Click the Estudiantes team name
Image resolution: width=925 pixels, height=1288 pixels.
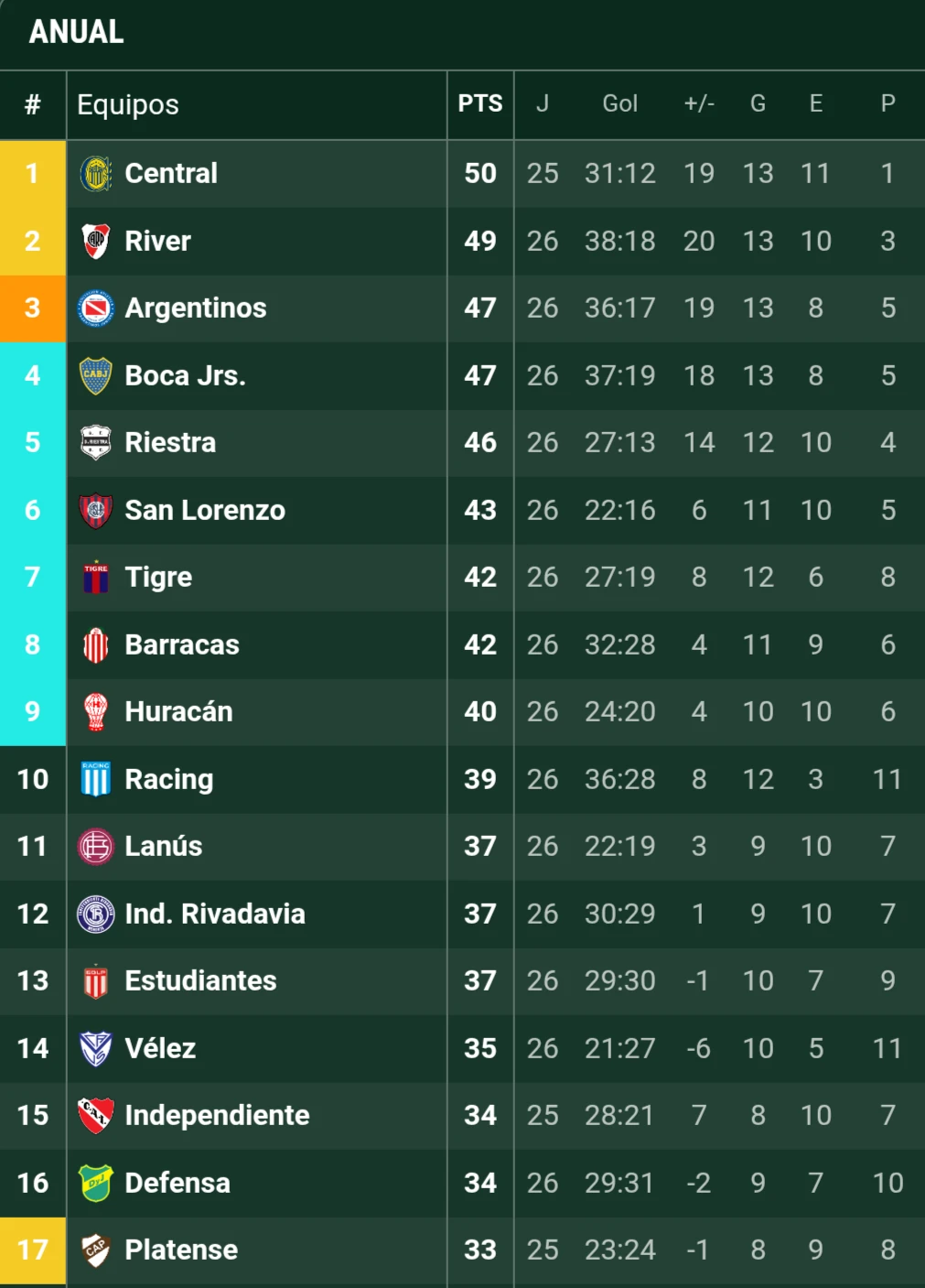click(200, 980)
